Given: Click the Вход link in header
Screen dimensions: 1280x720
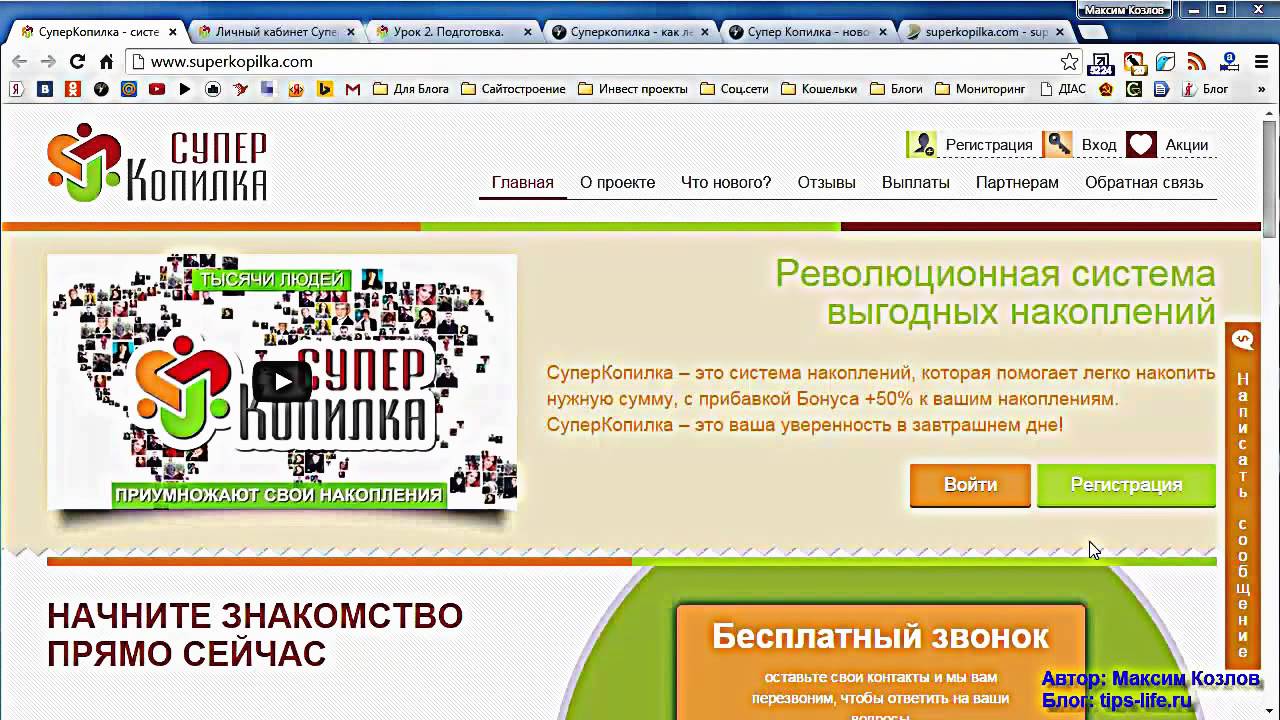Looking at the screenshot, I should pos(1098,145).
